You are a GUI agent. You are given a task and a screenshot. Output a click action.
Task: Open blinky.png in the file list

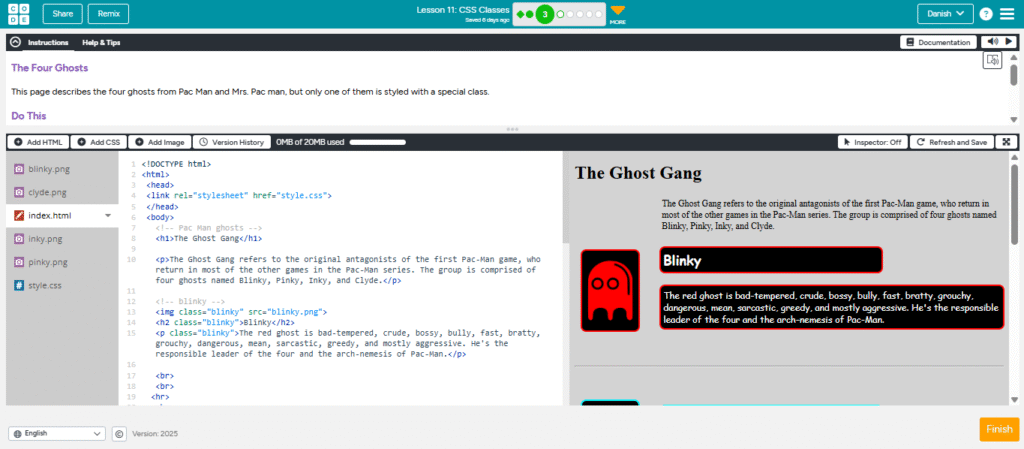coord(47,169)
